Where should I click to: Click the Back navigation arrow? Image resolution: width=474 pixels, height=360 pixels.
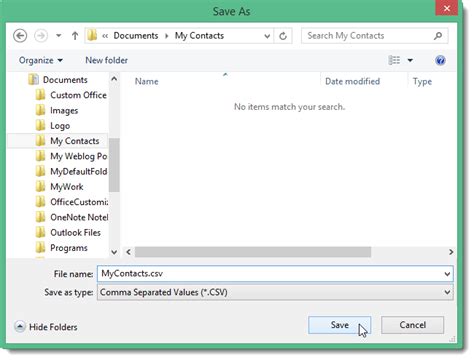20,36
